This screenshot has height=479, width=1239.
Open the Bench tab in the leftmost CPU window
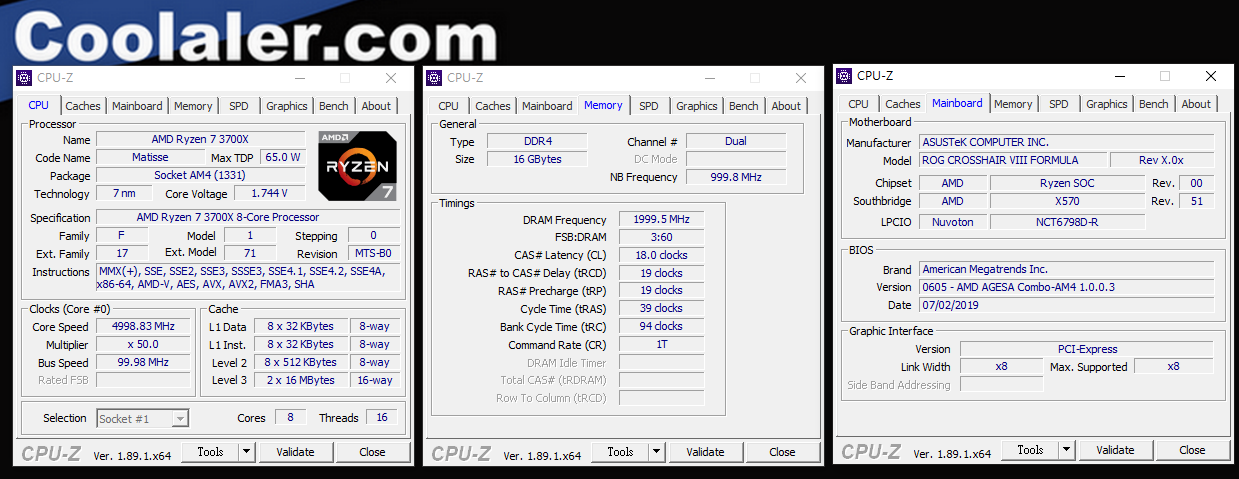coord(334,106)
